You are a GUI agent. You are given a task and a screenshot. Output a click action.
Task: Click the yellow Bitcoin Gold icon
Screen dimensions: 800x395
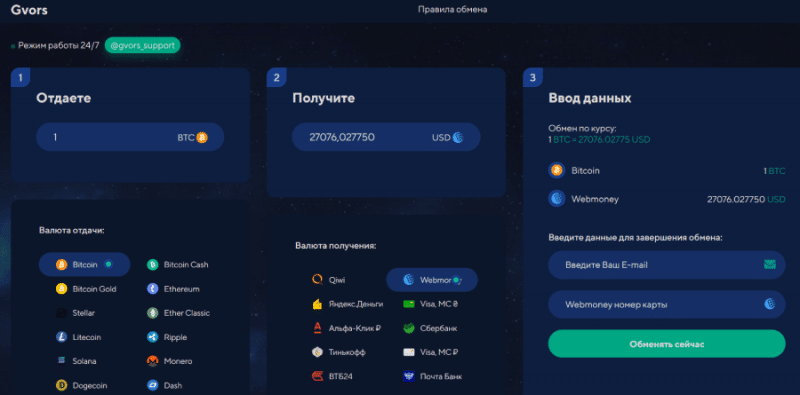click(x=61, y=289)
